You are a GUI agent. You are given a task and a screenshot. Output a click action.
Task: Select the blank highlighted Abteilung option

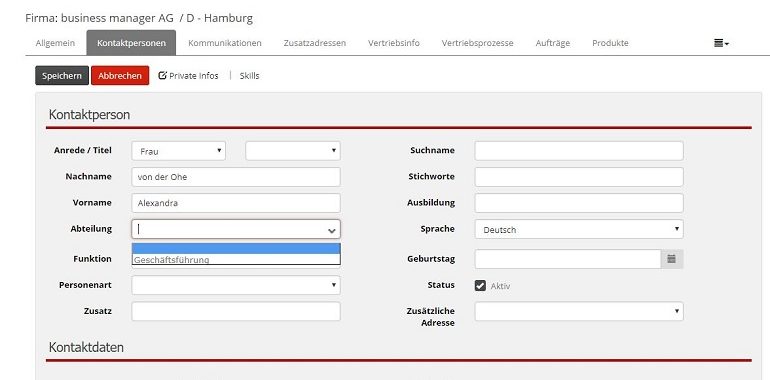(236, 248)
